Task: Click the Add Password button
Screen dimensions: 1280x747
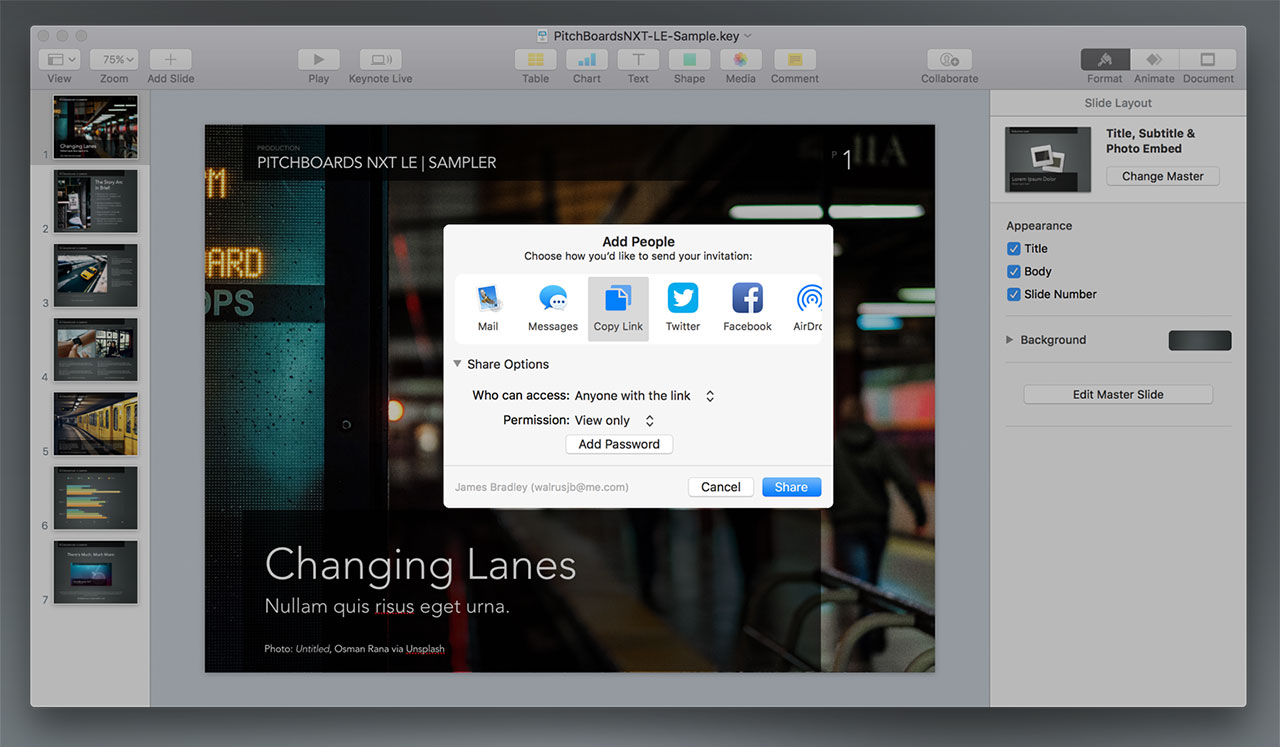Action: pos(619,444)
